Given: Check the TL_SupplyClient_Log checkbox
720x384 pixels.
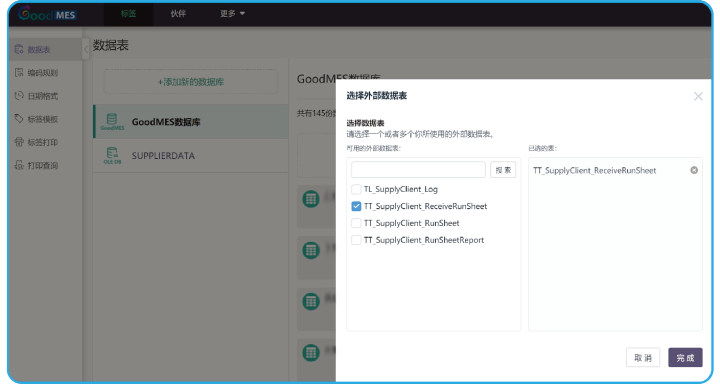Looking at the screenshot, I should click(356, 189).
